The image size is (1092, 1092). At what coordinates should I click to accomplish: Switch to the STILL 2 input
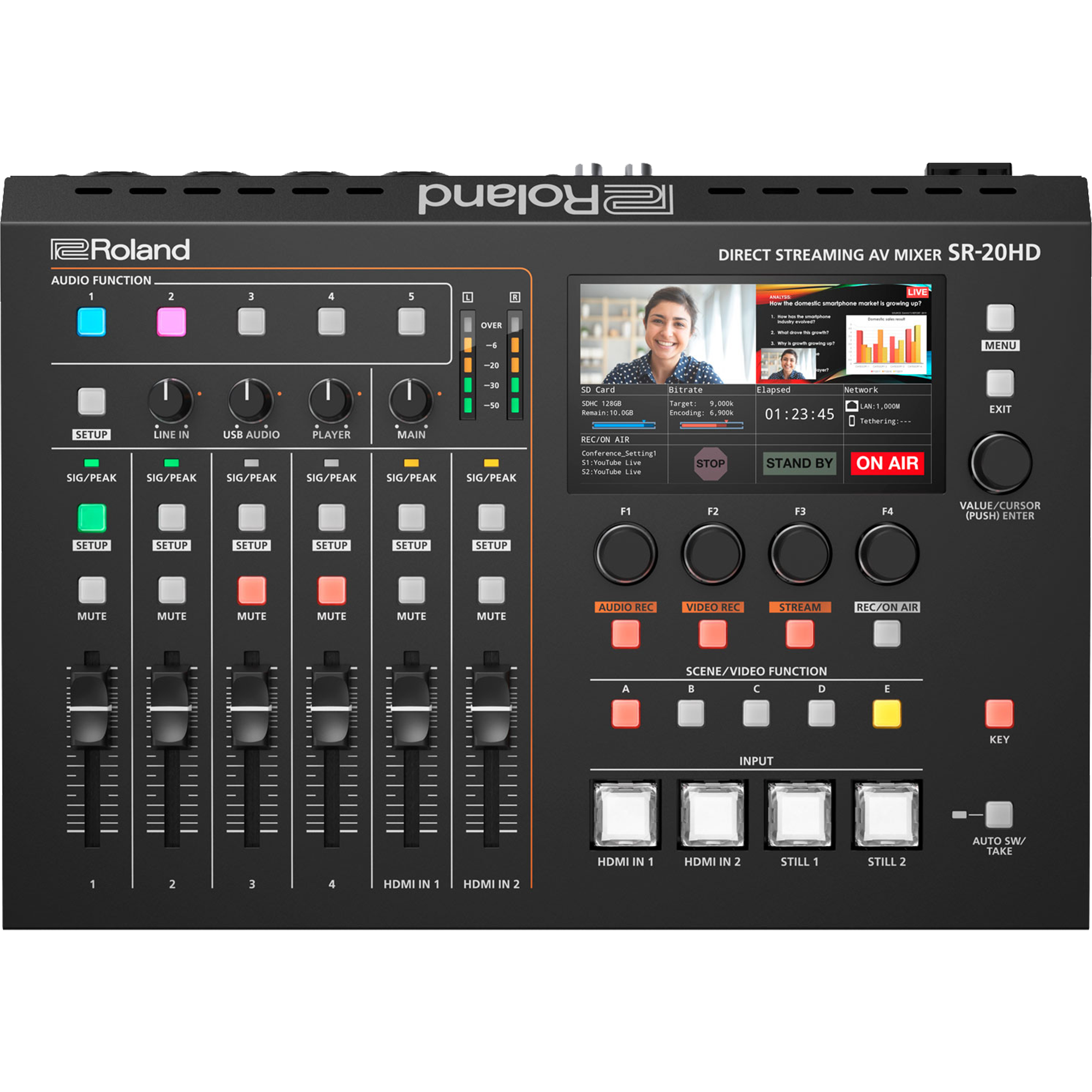[x=887, y=815]
